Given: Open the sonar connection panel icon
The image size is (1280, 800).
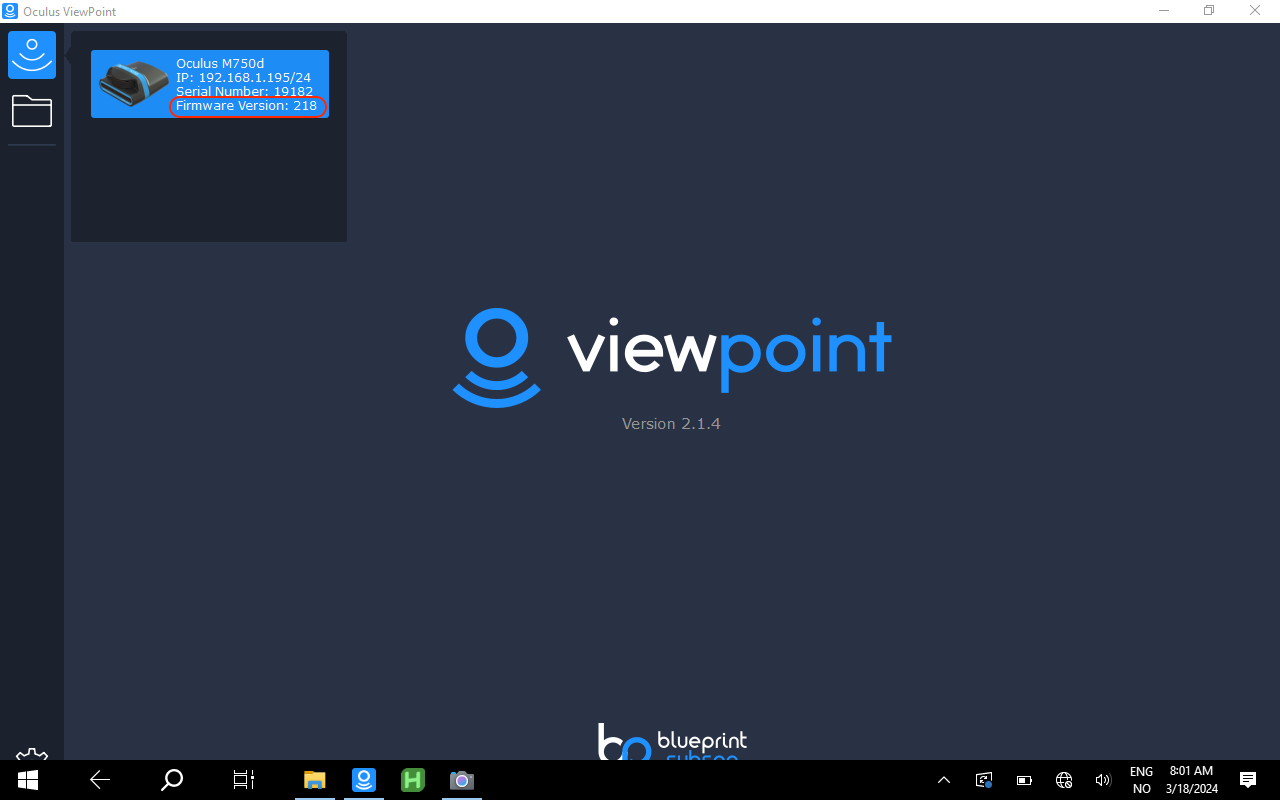Looking at the screenshot, I should [x=32, y=55].
